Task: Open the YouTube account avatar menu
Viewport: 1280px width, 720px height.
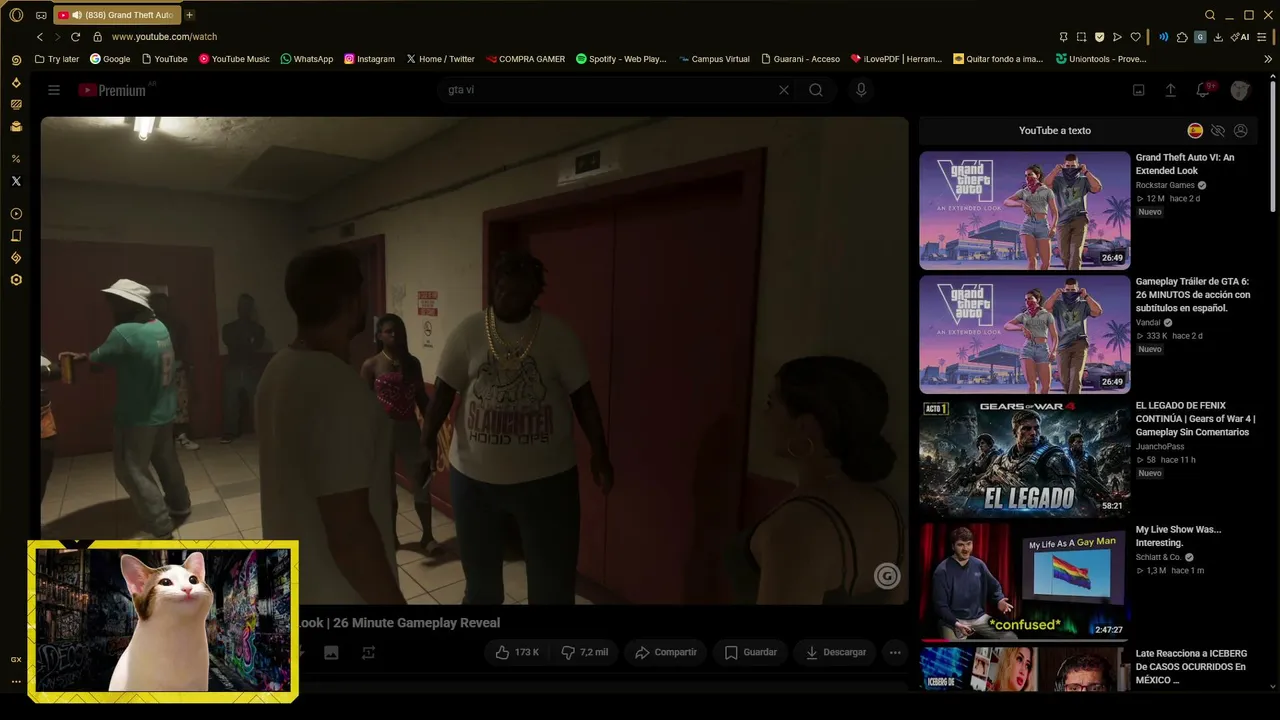Action: coord(1240,90)
